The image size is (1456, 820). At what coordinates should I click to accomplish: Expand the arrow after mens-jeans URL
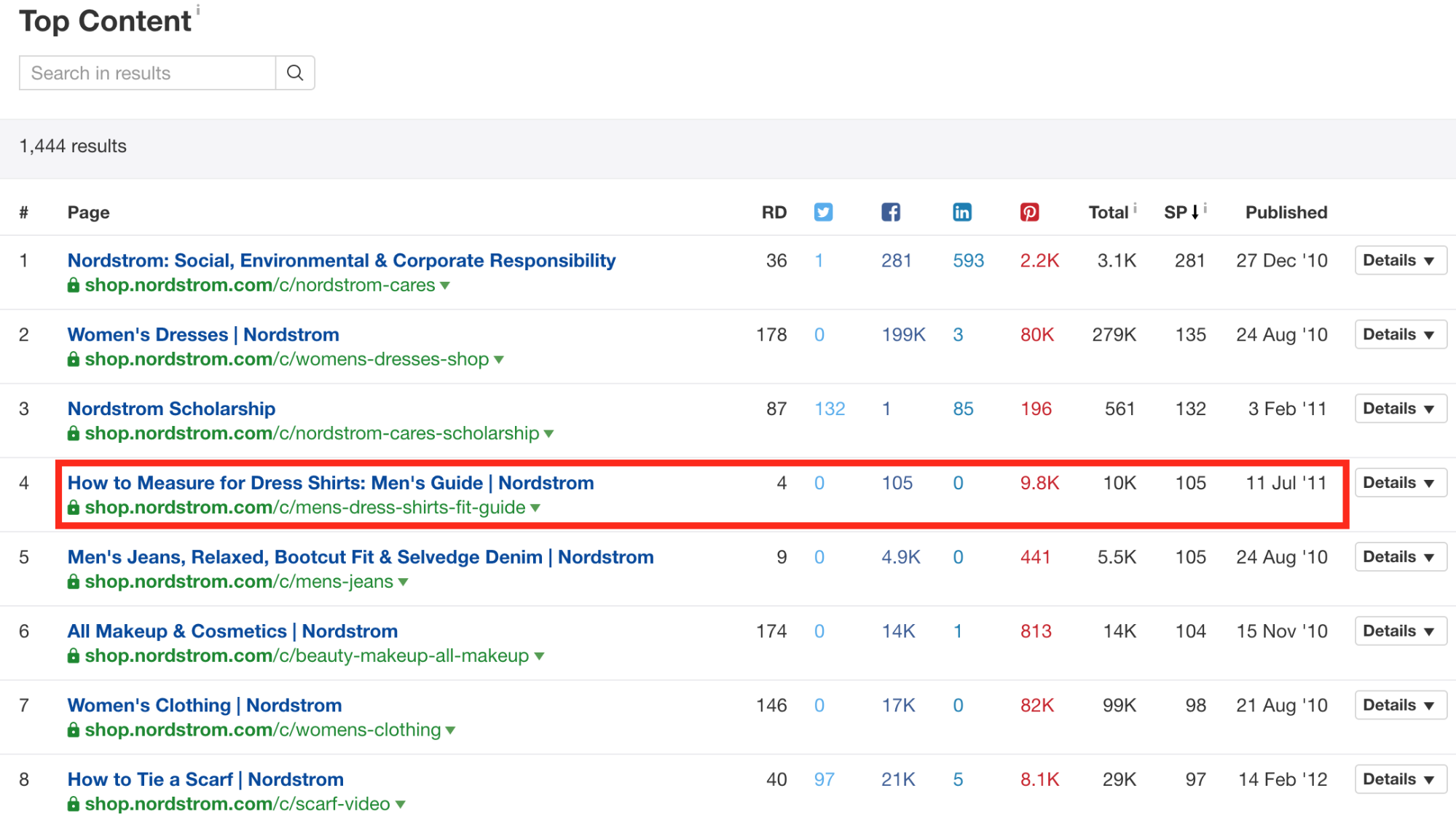tap(404, 582)
